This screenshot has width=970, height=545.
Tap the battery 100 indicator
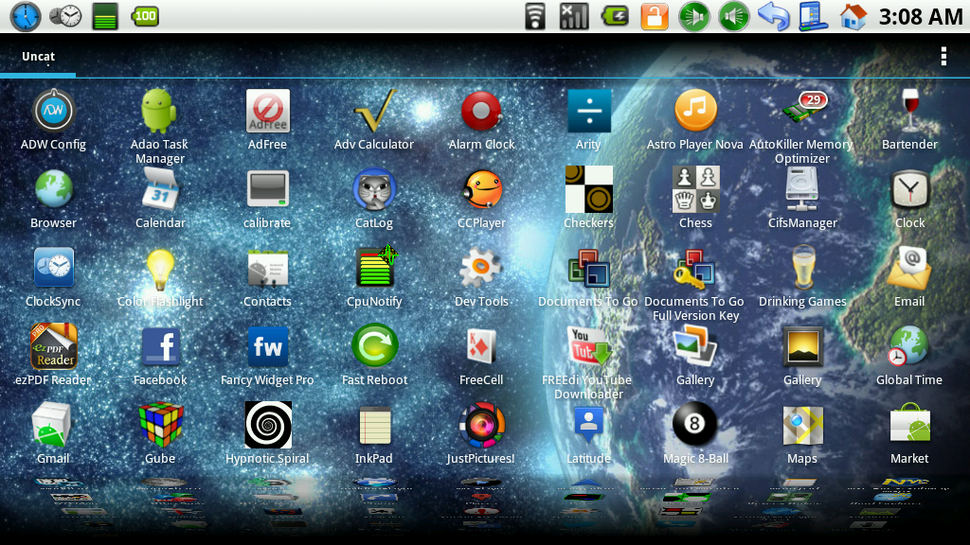tap(145, 16)
